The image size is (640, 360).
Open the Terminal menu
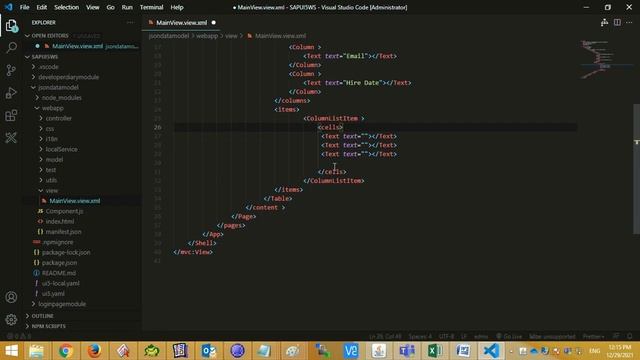click(x=151, y=7)
